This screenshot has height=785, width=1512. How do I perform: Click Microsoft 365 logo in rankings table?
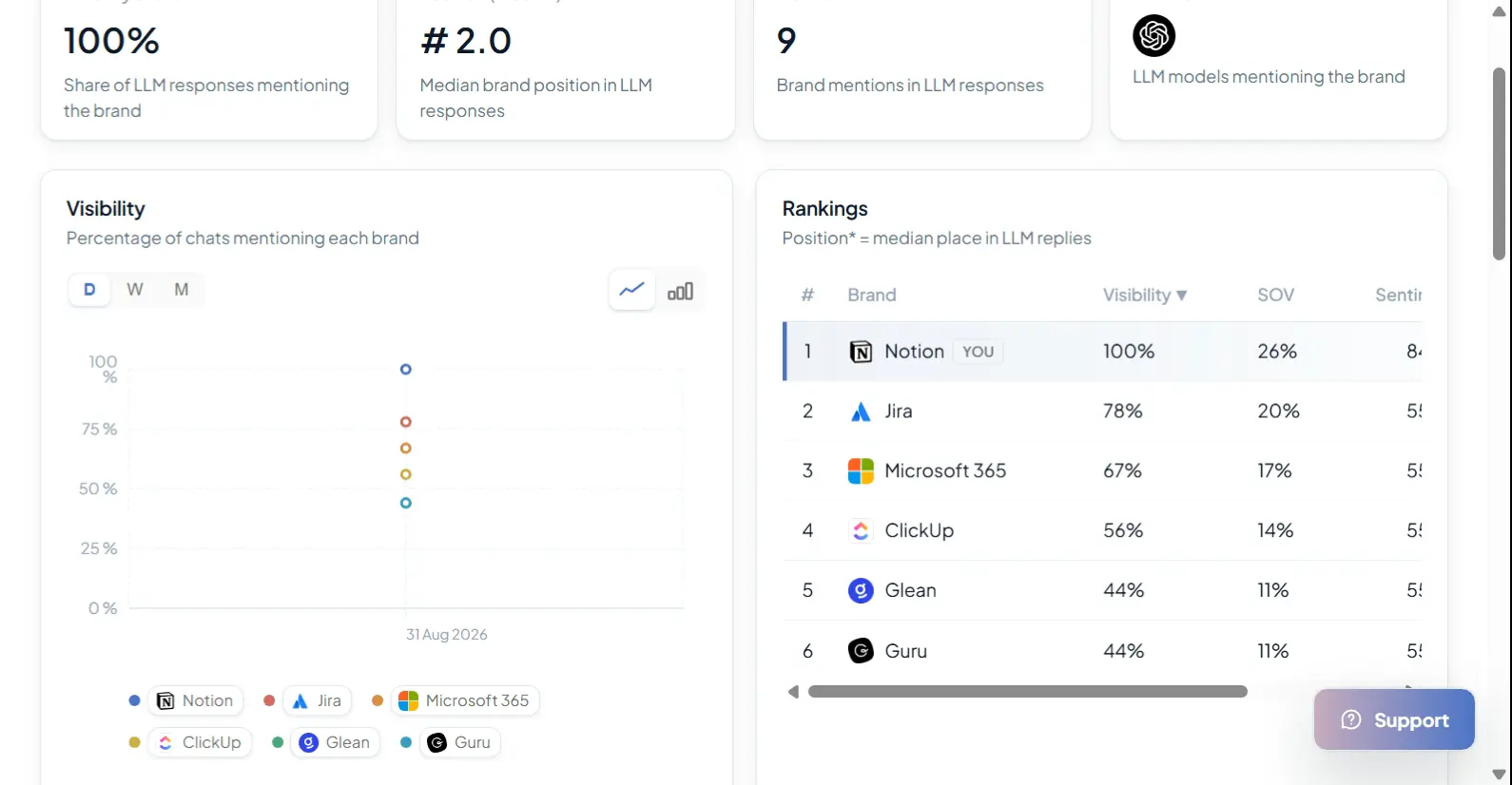861,471
